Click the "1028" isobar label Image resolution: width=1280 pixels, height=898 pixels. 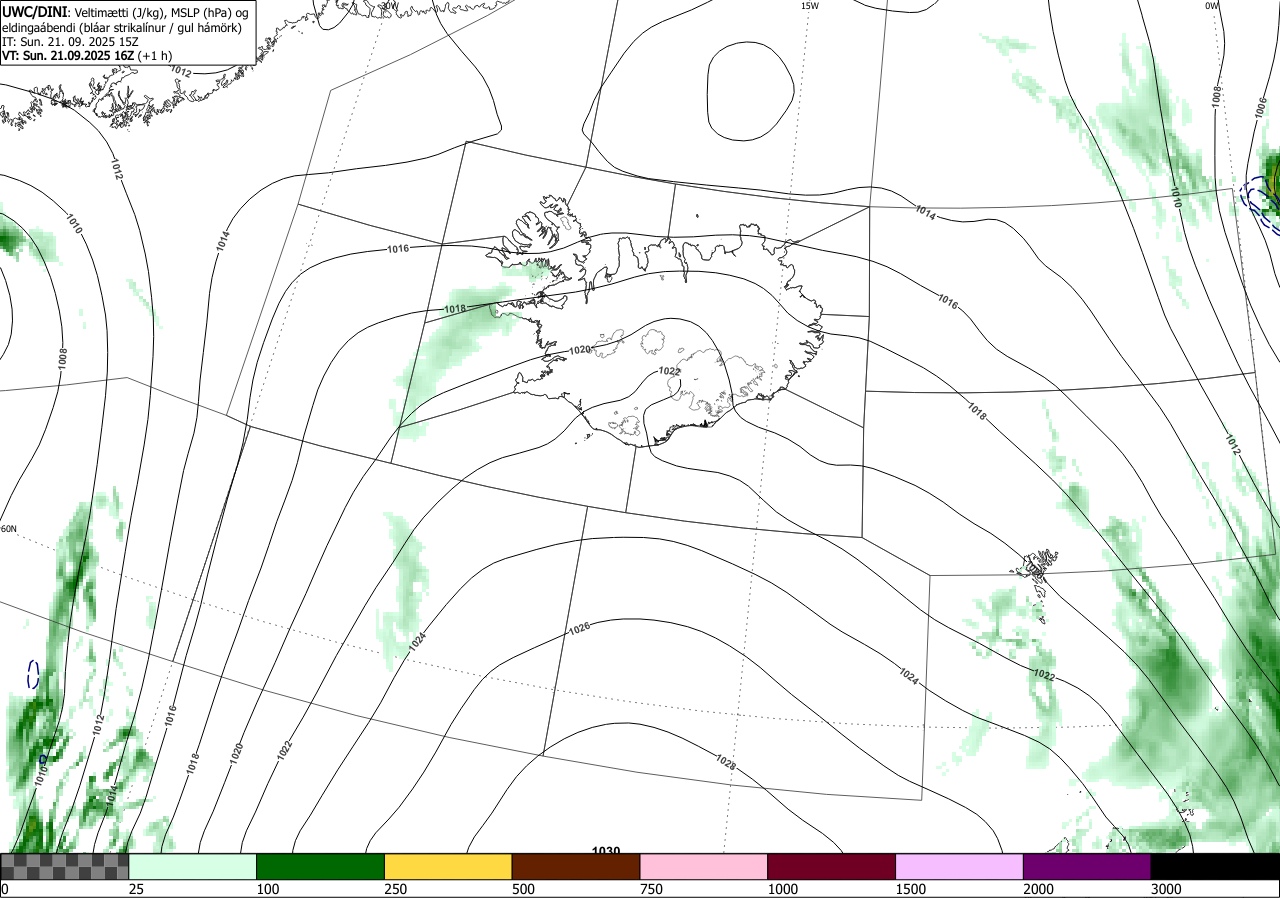pyautogui.click(x=726, y=762)
